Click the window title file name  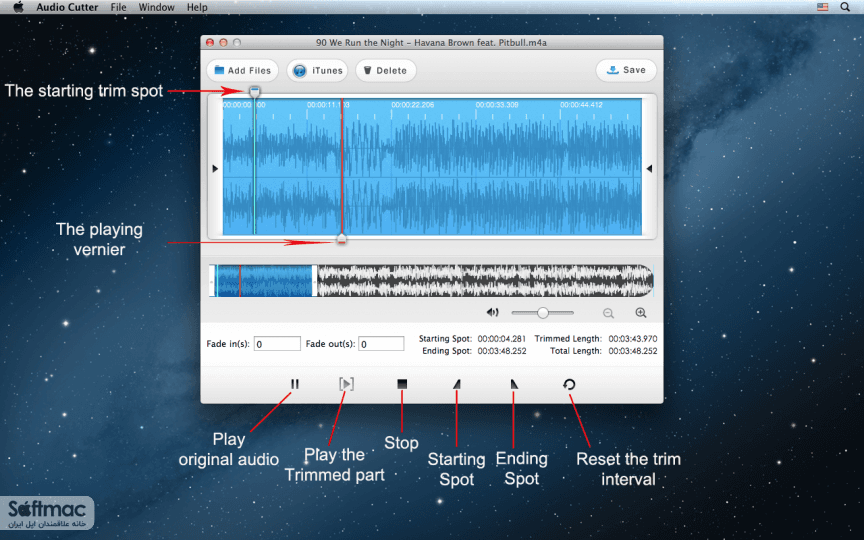click(x=431, y=42)
